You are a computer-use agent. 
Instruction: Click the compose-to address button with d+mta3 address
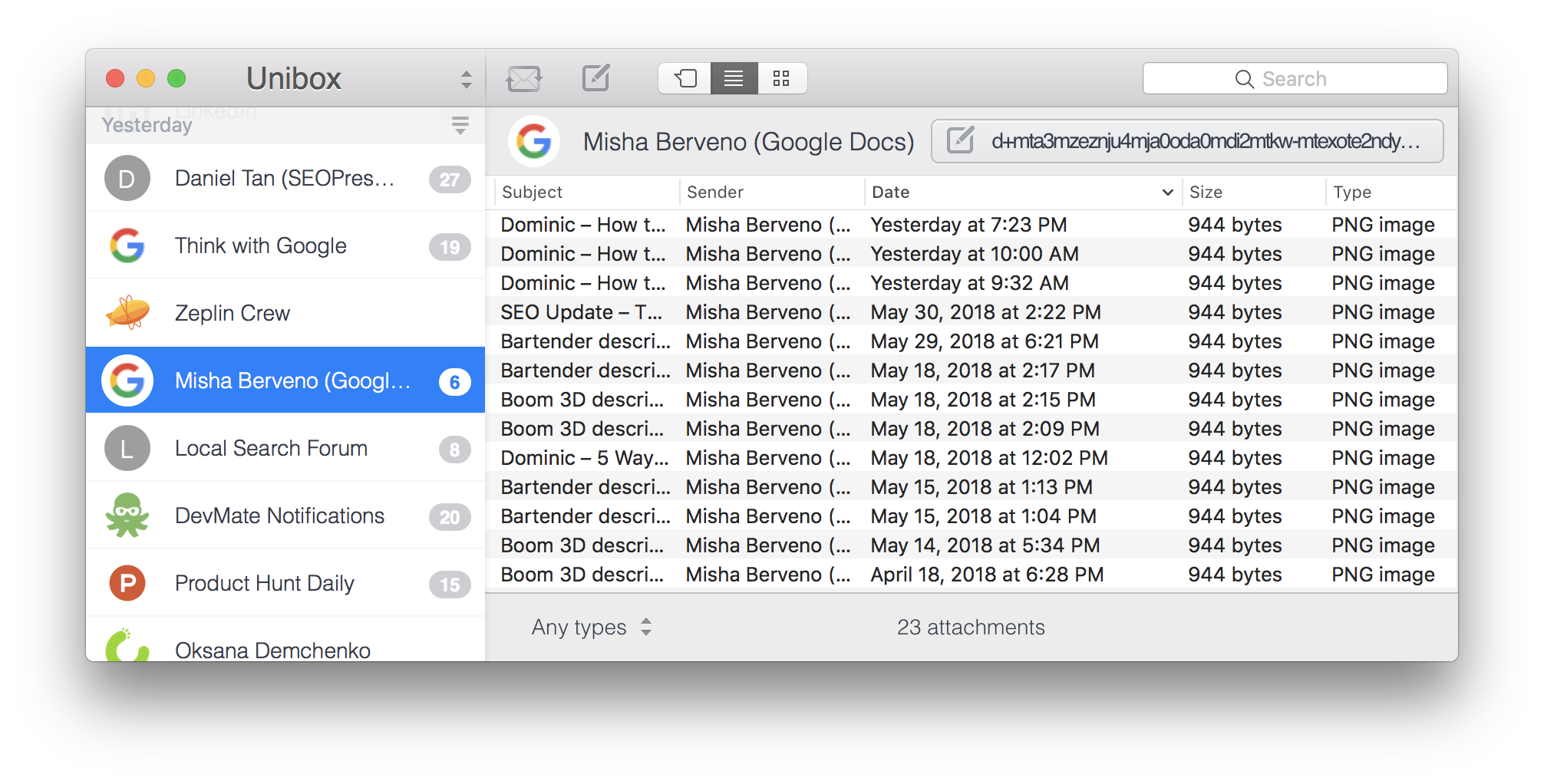pos(1187,141)
